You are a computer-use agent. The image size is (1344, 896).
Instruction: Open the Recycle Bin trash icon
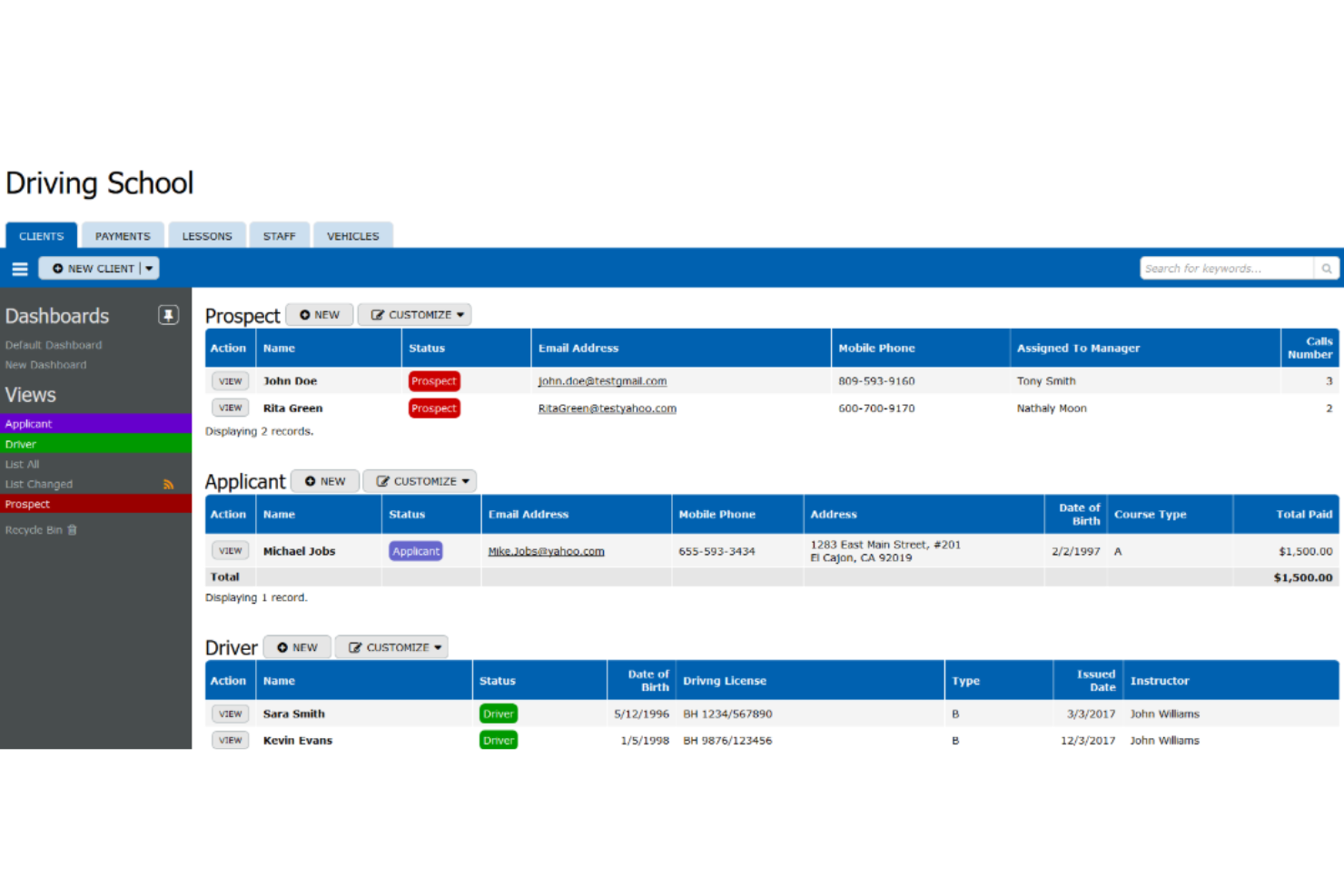(x=72, y=529)
